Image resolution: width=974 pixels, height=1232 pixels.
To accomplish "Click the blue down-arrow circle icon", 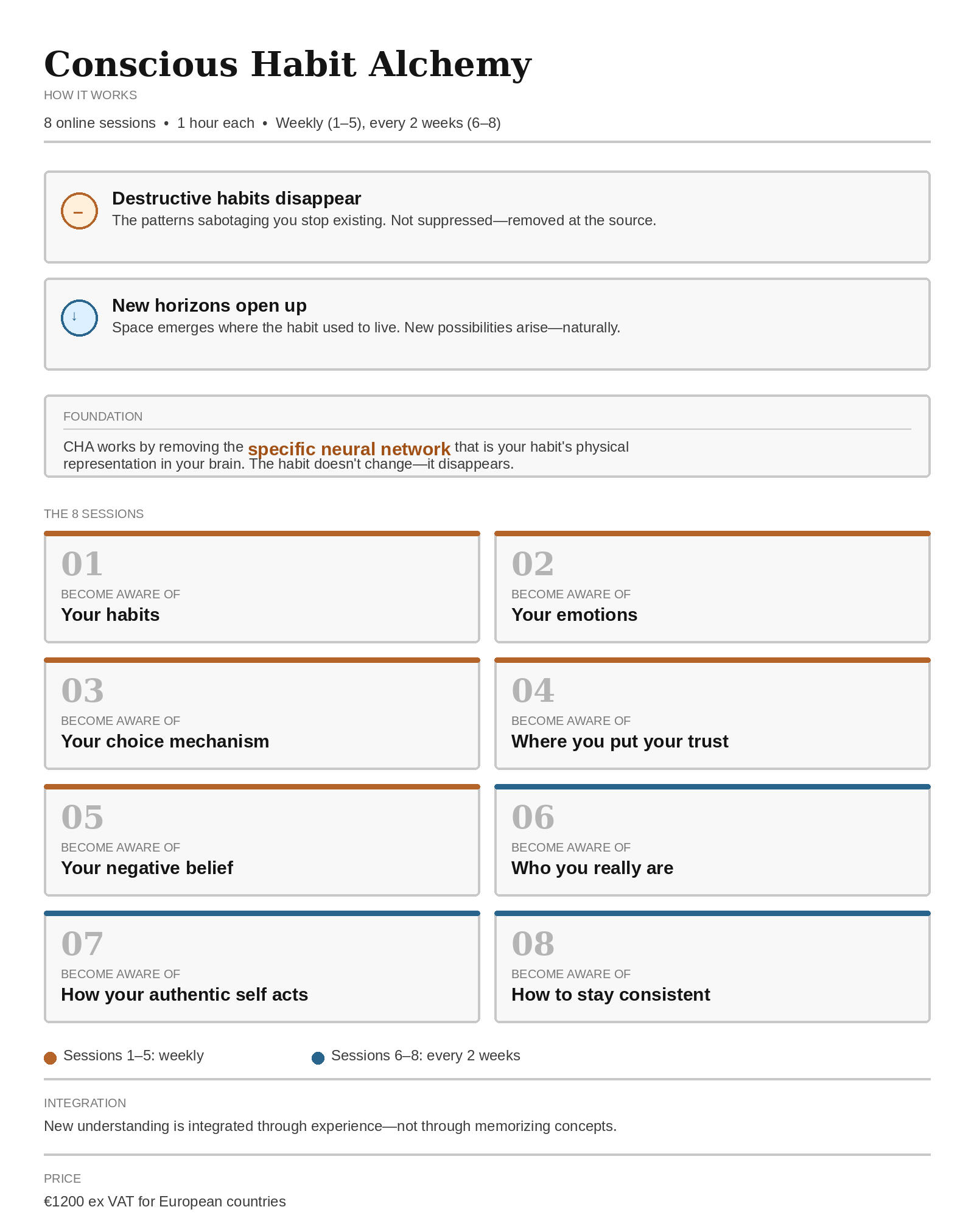I will [x=79, y=318].
